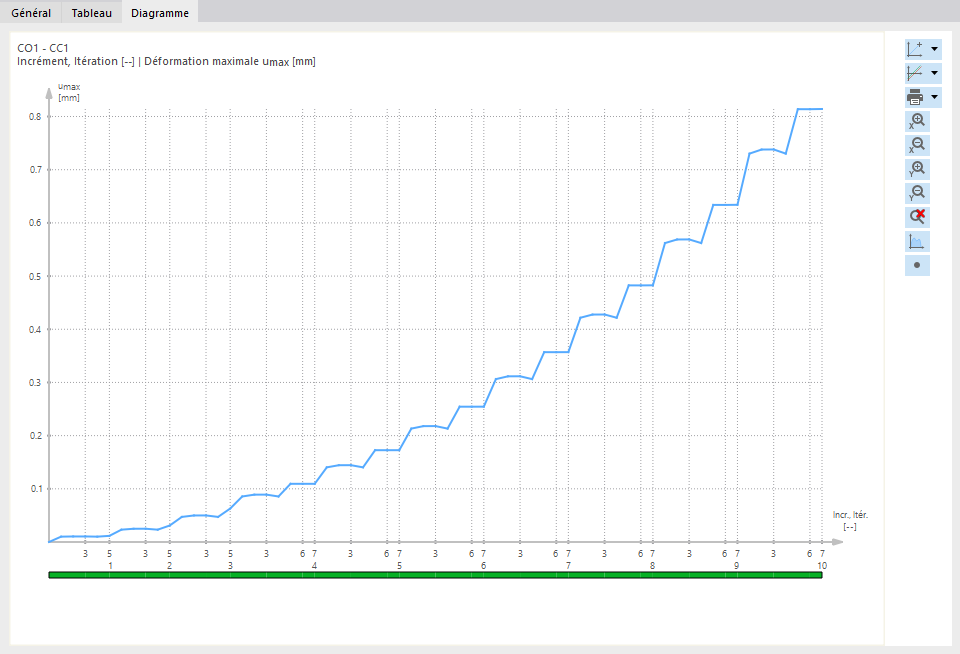Click the 0.1 value on Y axis
Screen dimensions: 960x654
(x=36, y=489)
